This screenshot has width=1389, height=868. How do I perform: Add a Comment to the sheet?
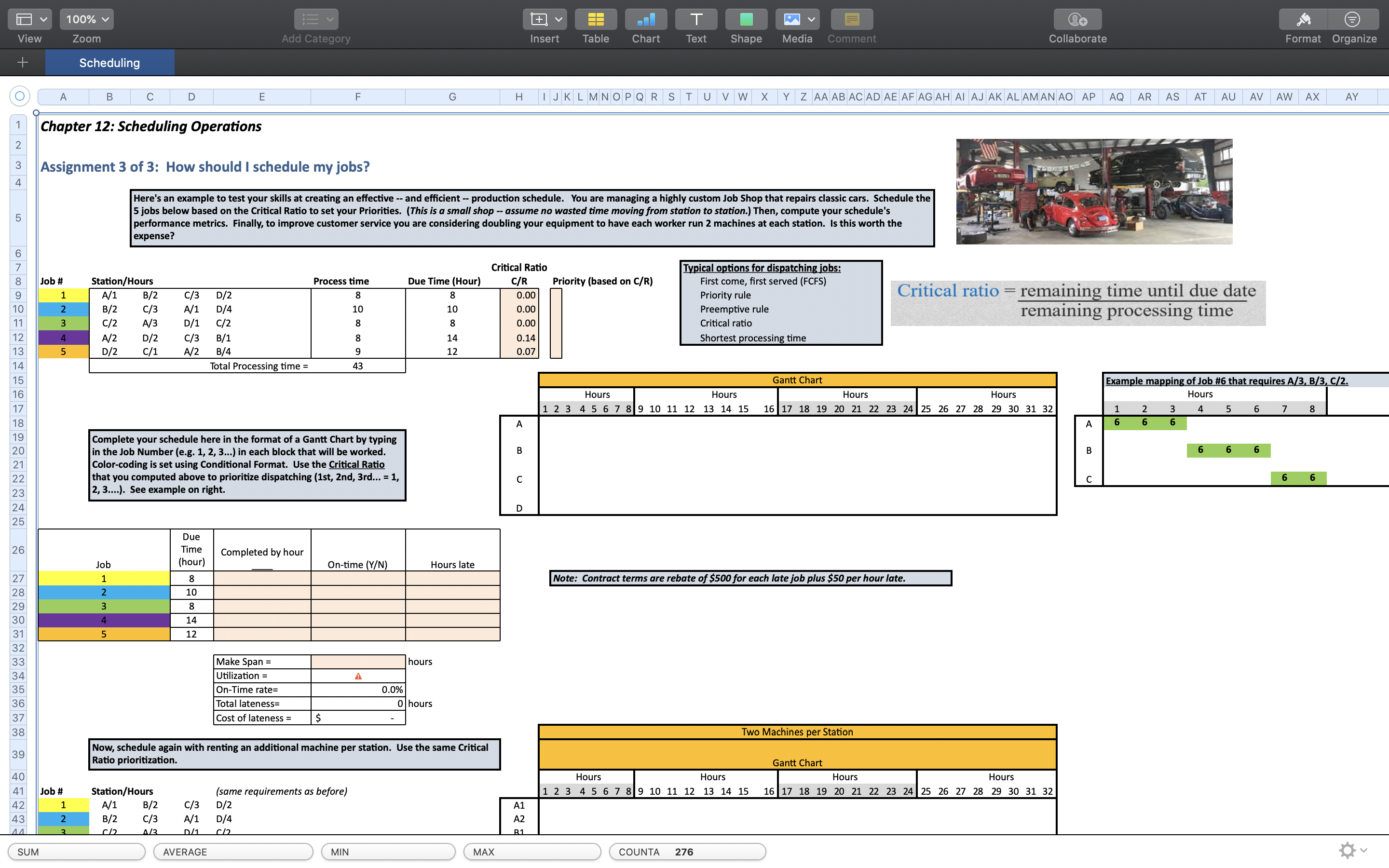click(x=852, y=19)
